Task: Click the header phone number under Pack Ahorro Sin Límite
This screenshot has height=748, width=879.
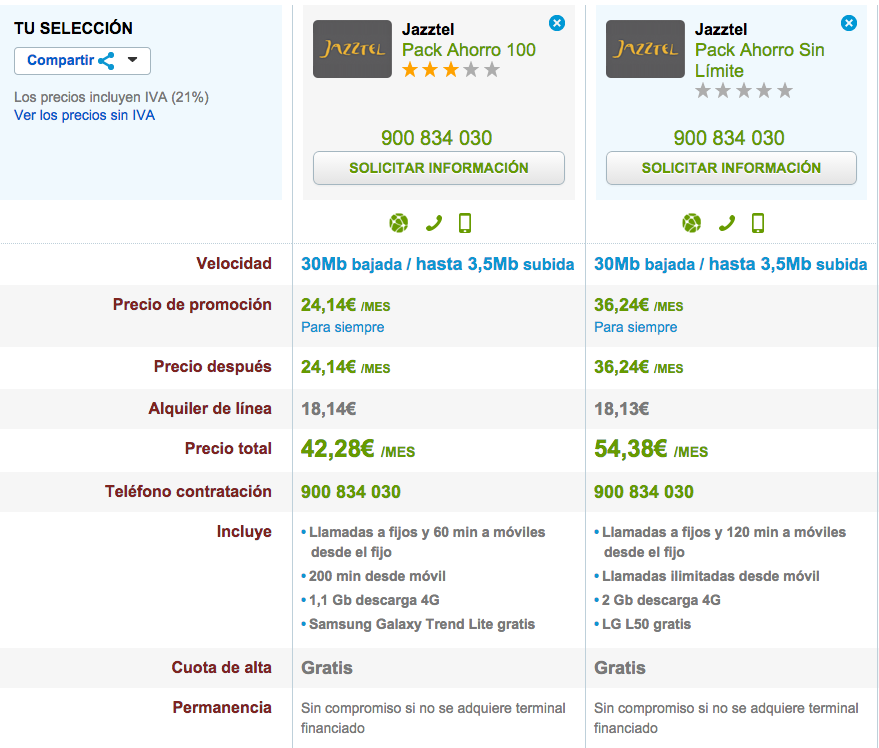Action: [729, 138]
